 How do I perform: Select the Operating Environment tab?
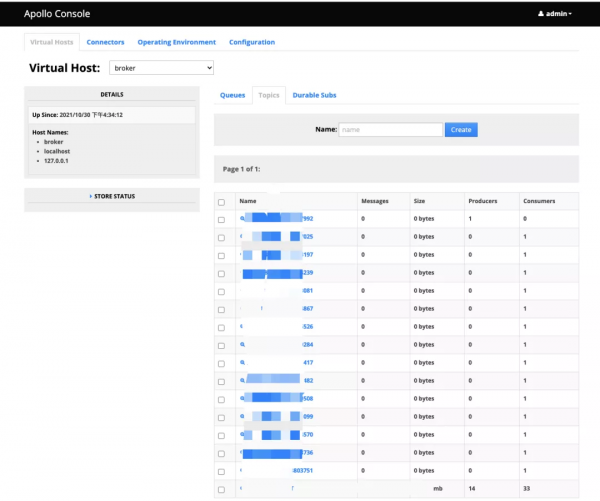(176, 42)
